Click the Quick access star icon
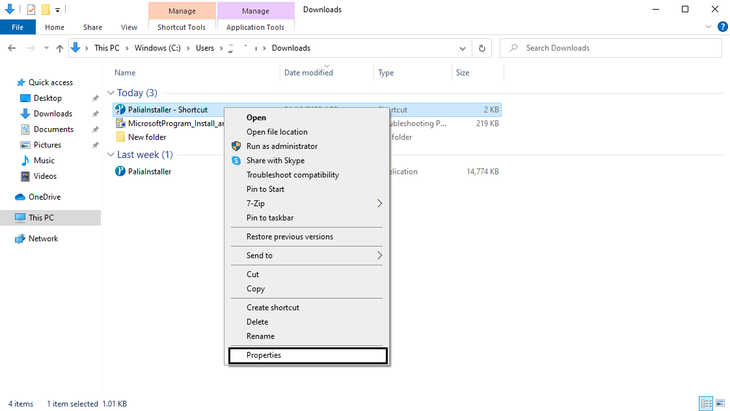The height and width of the screenshot is (411, 730). point(20,82)
